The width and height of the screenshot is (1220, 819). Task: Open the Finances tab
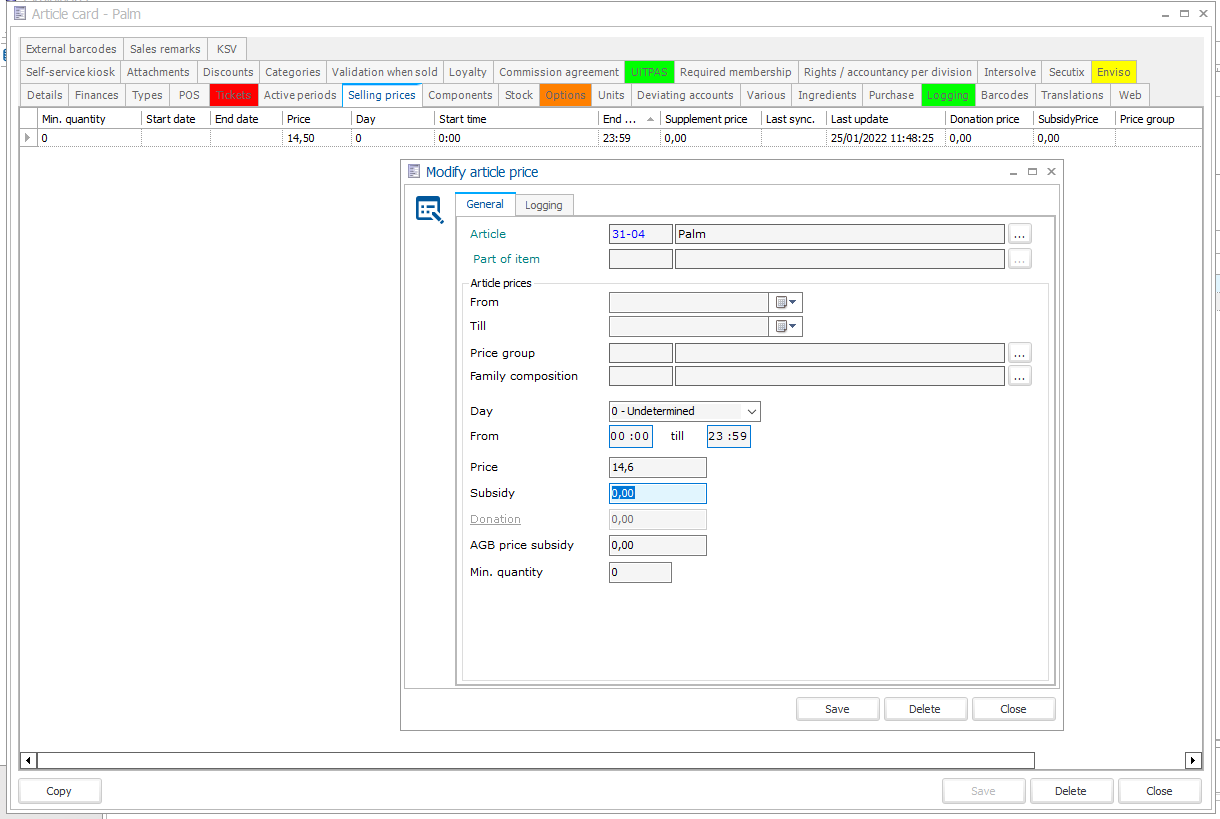pyautogui.click(x=97, y=95)
